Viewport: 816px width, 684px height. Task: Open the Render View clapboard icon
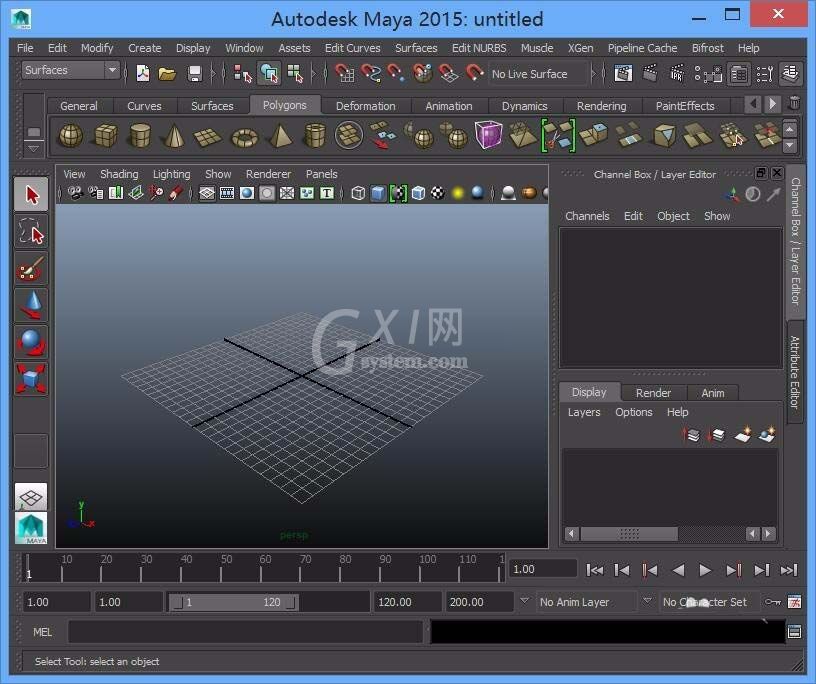pyautogui.click(x=623, y=73)
